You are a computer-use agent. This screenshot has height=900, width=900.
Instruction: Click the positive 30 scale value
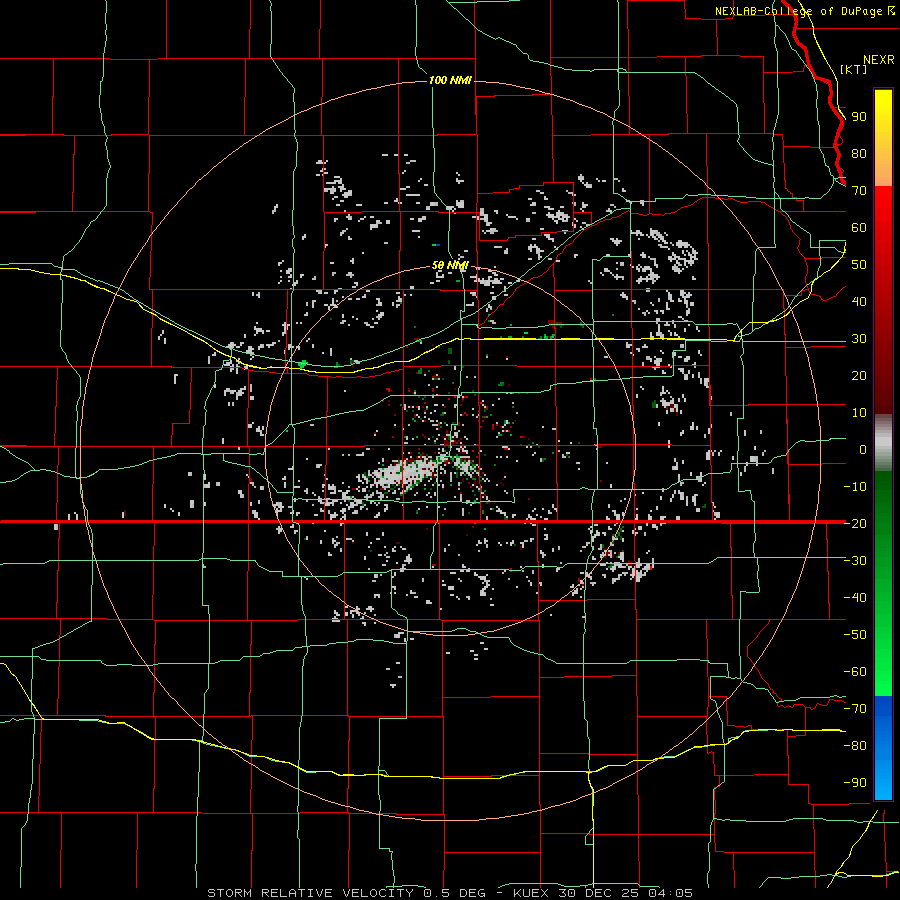tap(859, 339)
